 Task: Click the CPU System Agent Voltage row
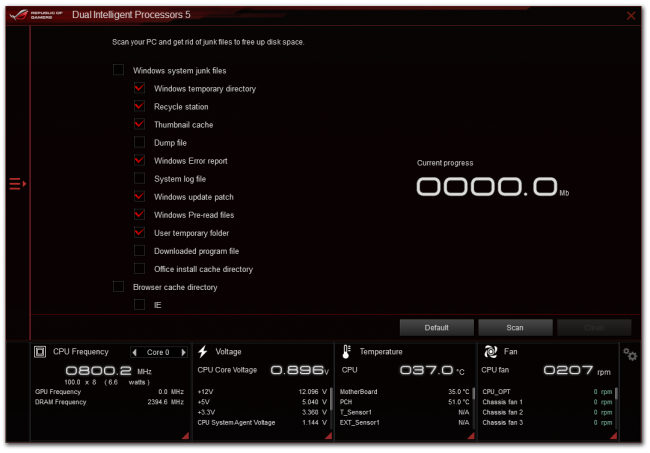coord(262,423)
